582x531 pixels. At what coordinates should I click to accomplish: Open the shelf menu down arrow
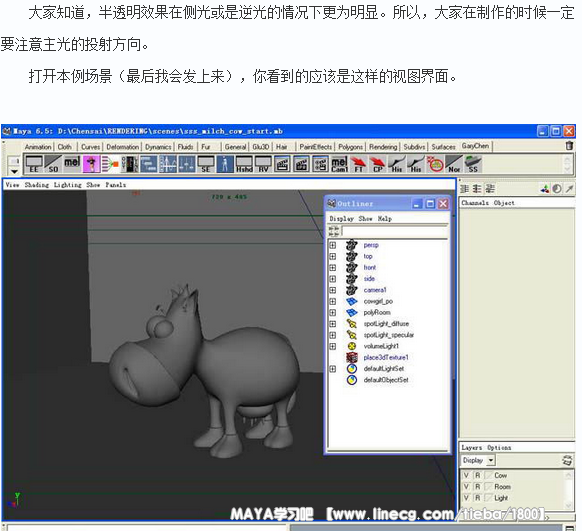coord(14,171)
